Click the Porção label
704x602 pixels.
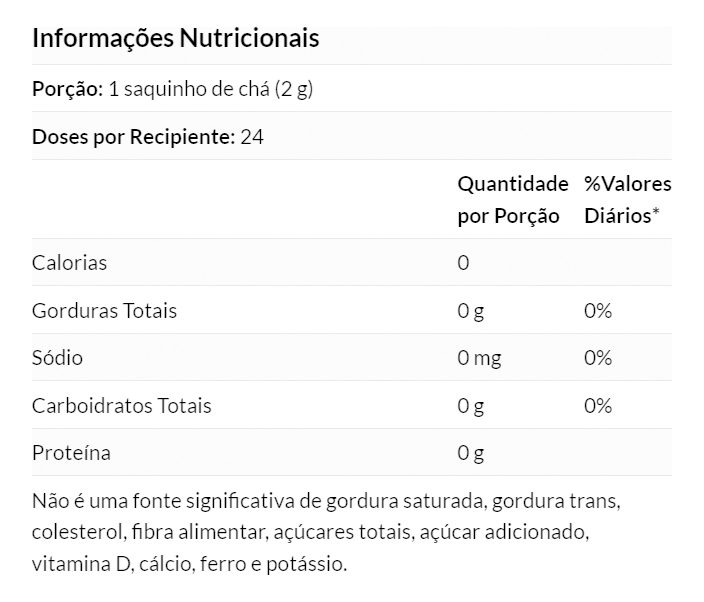click(67, 89)
